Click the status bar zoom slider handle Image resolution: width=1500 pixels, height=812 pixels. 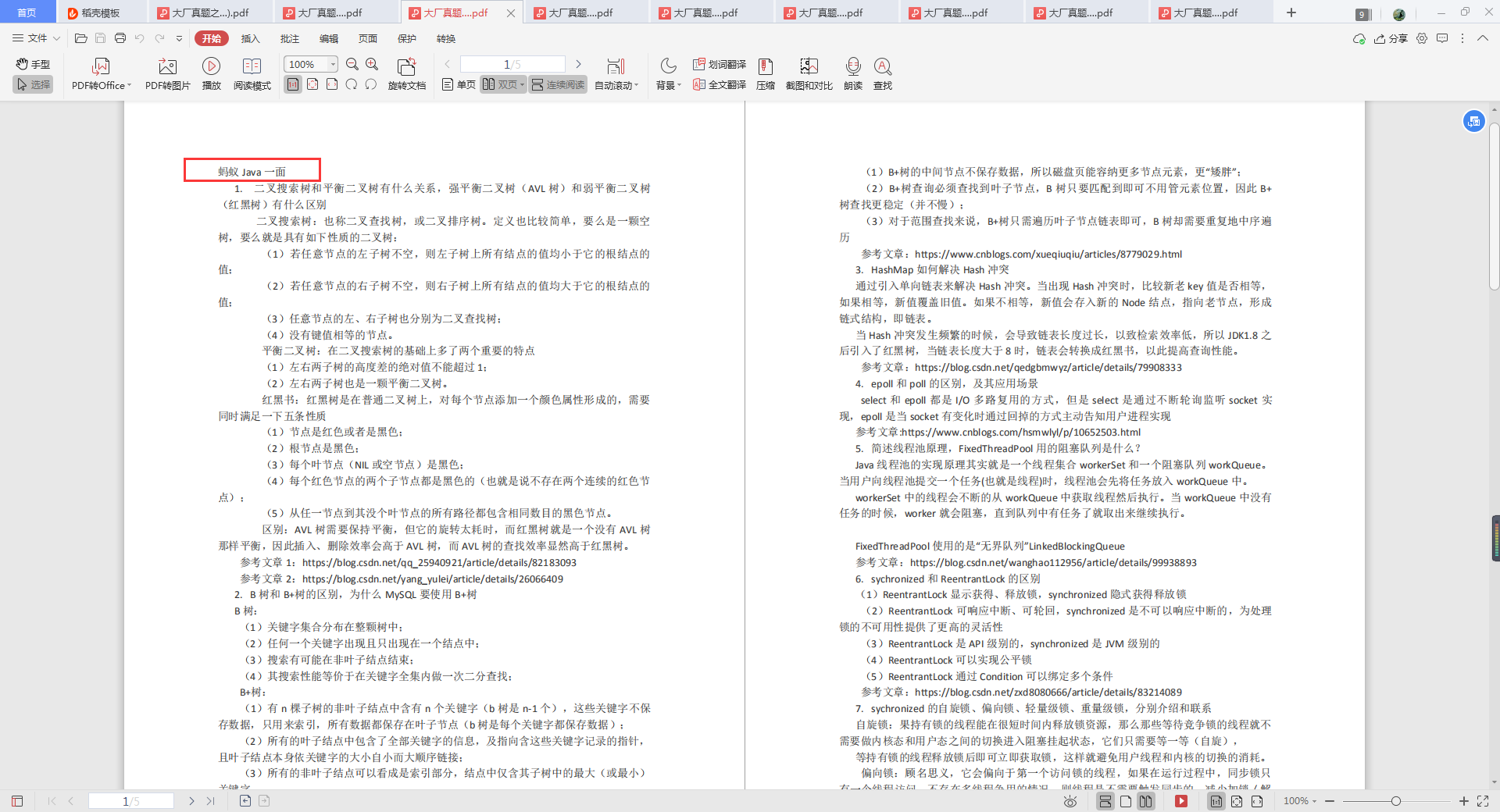click(x=1396, y=801)
